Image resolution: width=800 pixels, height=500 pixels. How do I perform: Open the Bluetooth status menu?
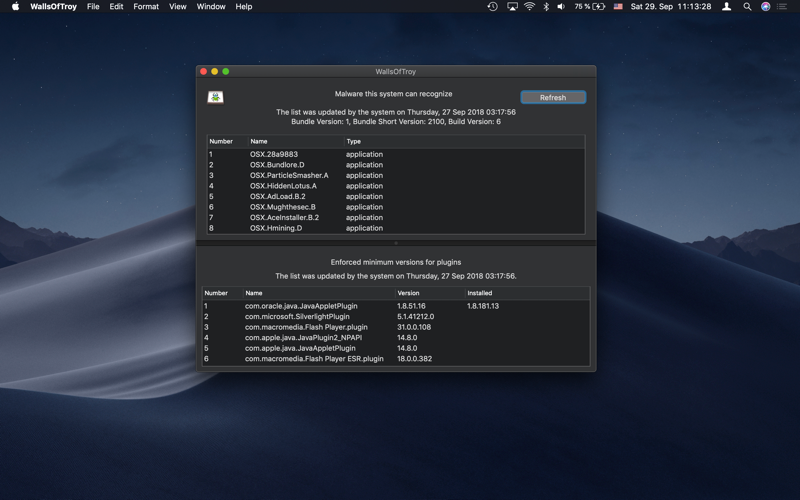pyautogui.click(x=545, y=7)
